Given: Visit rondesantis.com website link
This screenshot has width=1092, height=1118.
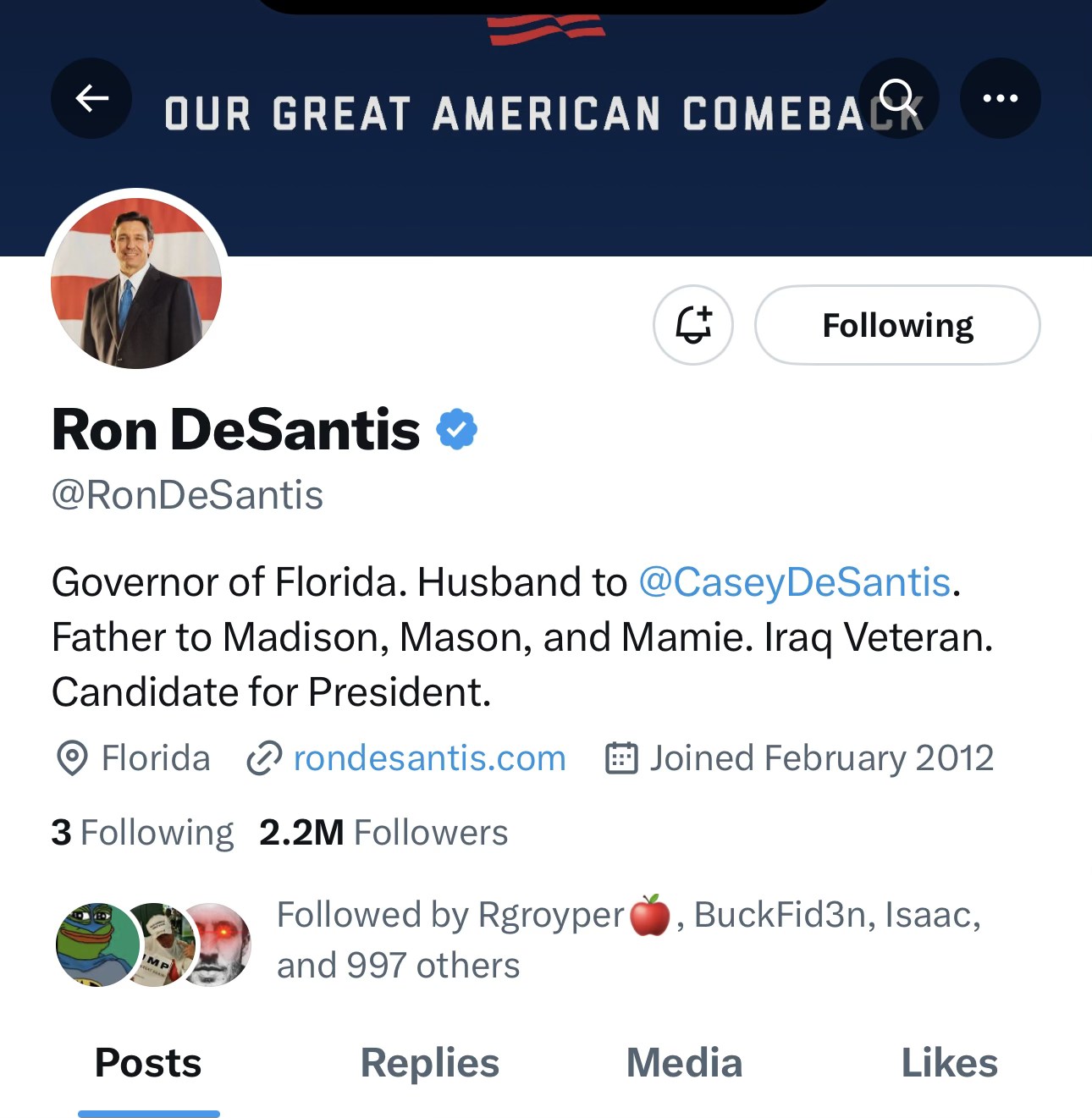Looking at the screenshot, I should coord(430,758).
